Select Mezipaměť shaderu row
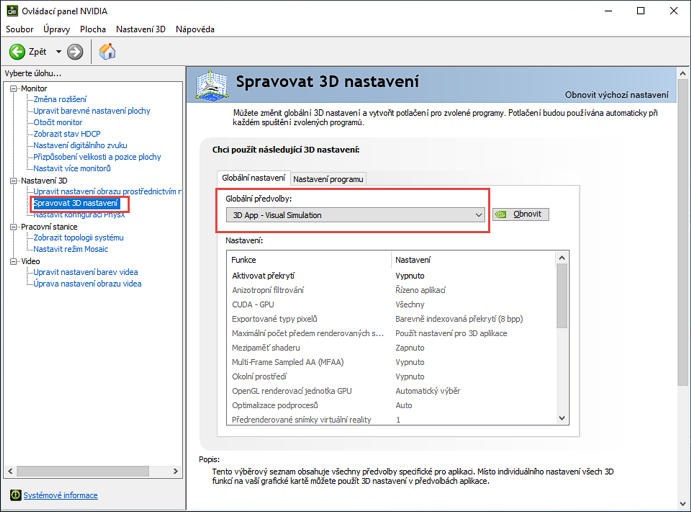 tap(391, 348)
